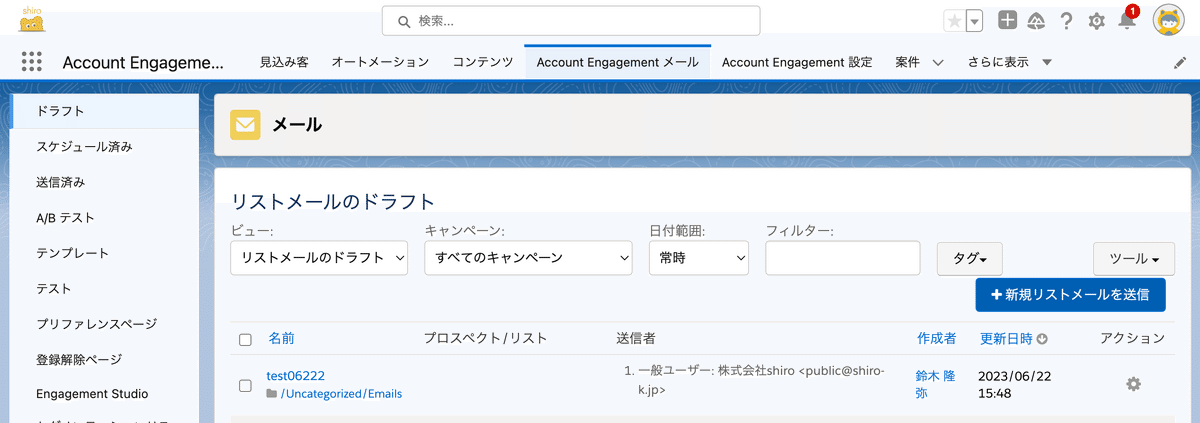Click the yellow mail envelope icon
This screenshot has height=423, width=1200.
[245, 125]
